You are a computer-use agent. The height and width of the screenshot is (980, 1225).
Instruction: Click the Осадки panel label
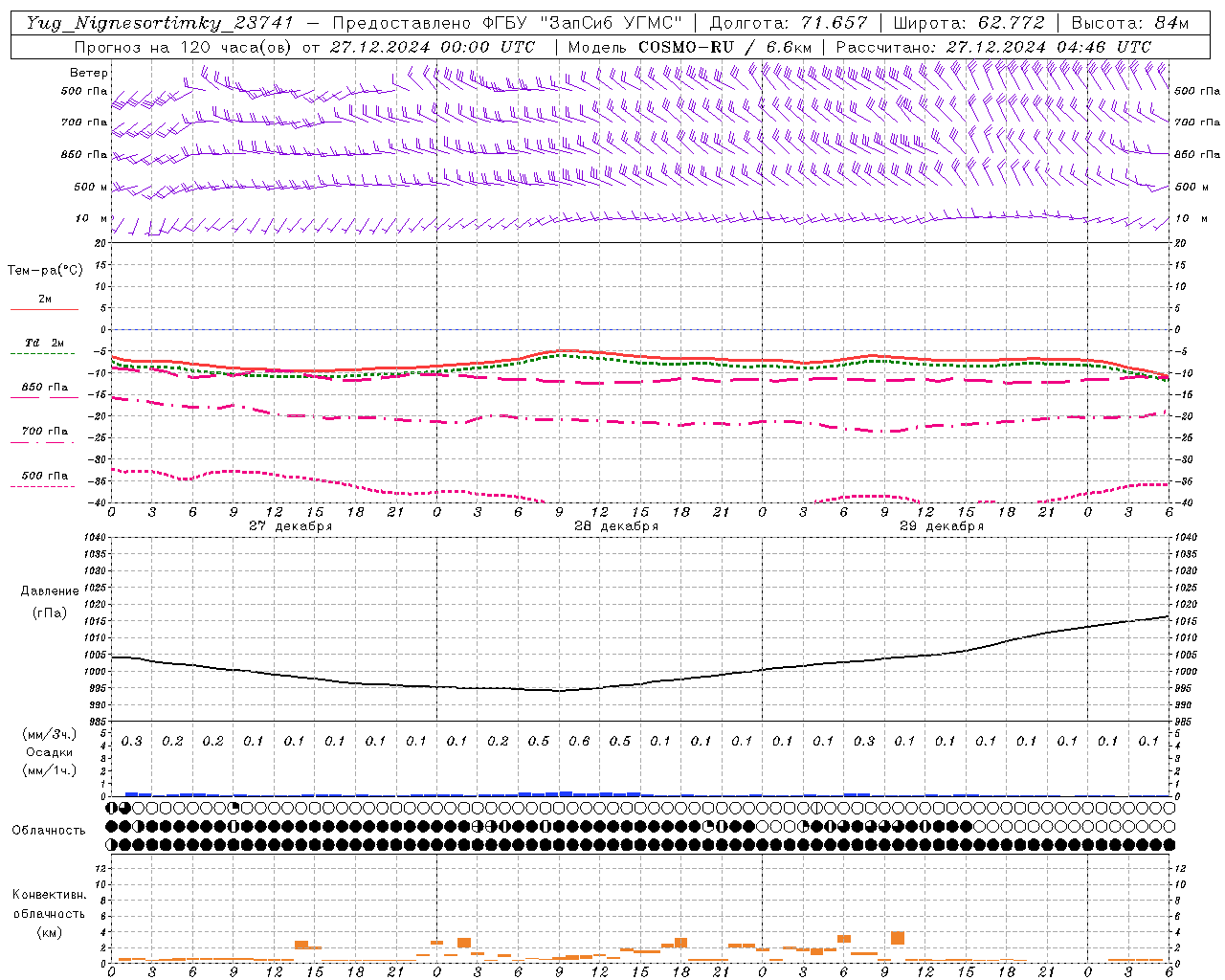[x=50, y=752]
